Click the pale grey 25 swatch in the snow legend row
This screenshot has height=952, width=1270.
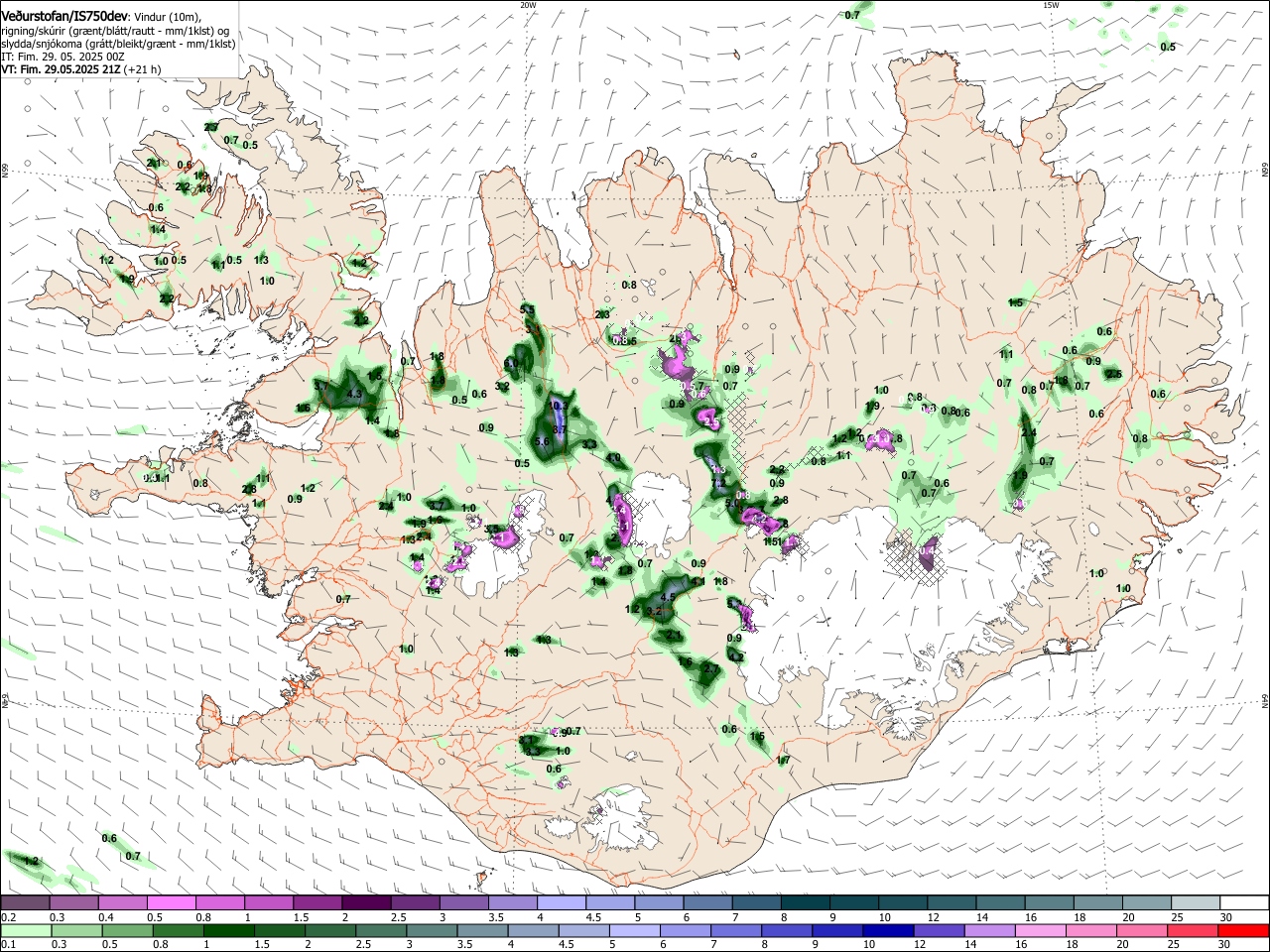coord(1195,903)
